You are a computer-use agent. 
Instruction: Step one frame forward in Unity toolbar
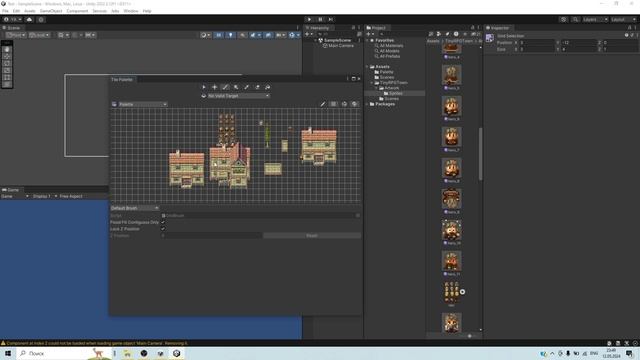pyautogui.click(x=331, y=19)
